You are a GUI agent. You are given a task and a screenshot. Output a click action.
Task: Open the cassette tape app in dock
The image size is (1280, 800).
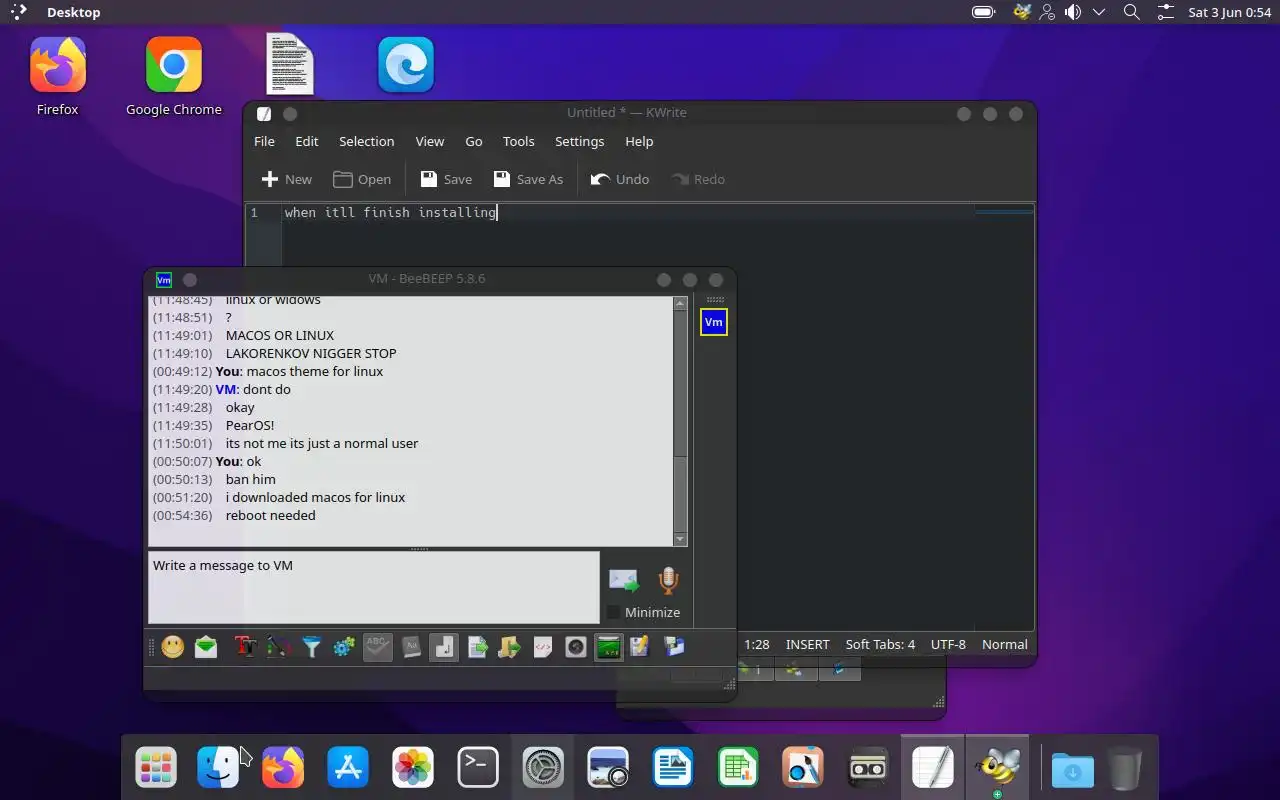[x=868, y=768]
